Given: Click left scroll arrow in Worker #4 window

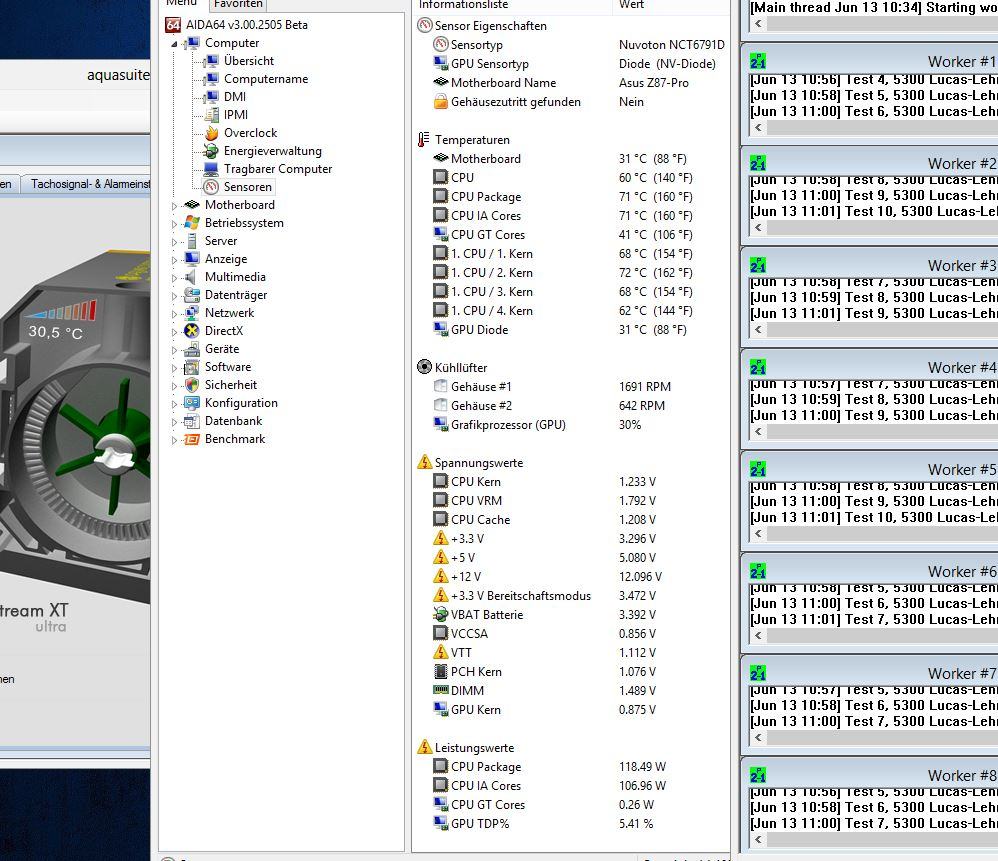Looking at the screenshot, I should 758,431.
